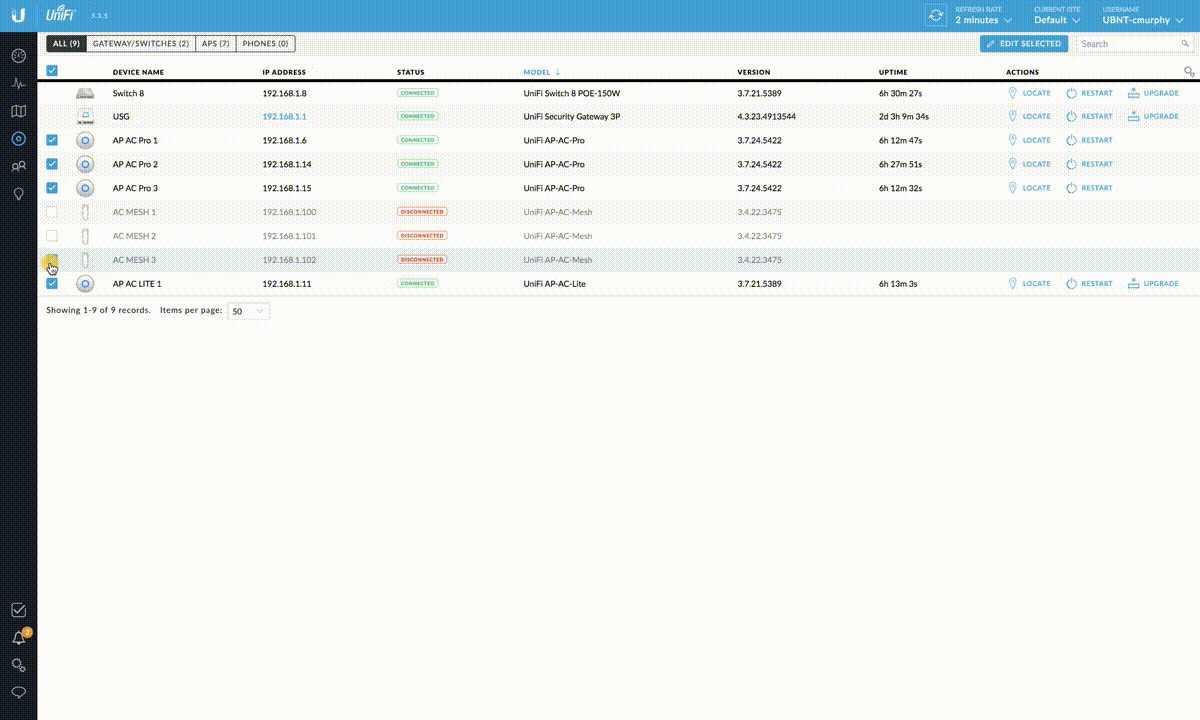
Task: Open the Events checkmark icon in sidebar
Action: point(18,610)
